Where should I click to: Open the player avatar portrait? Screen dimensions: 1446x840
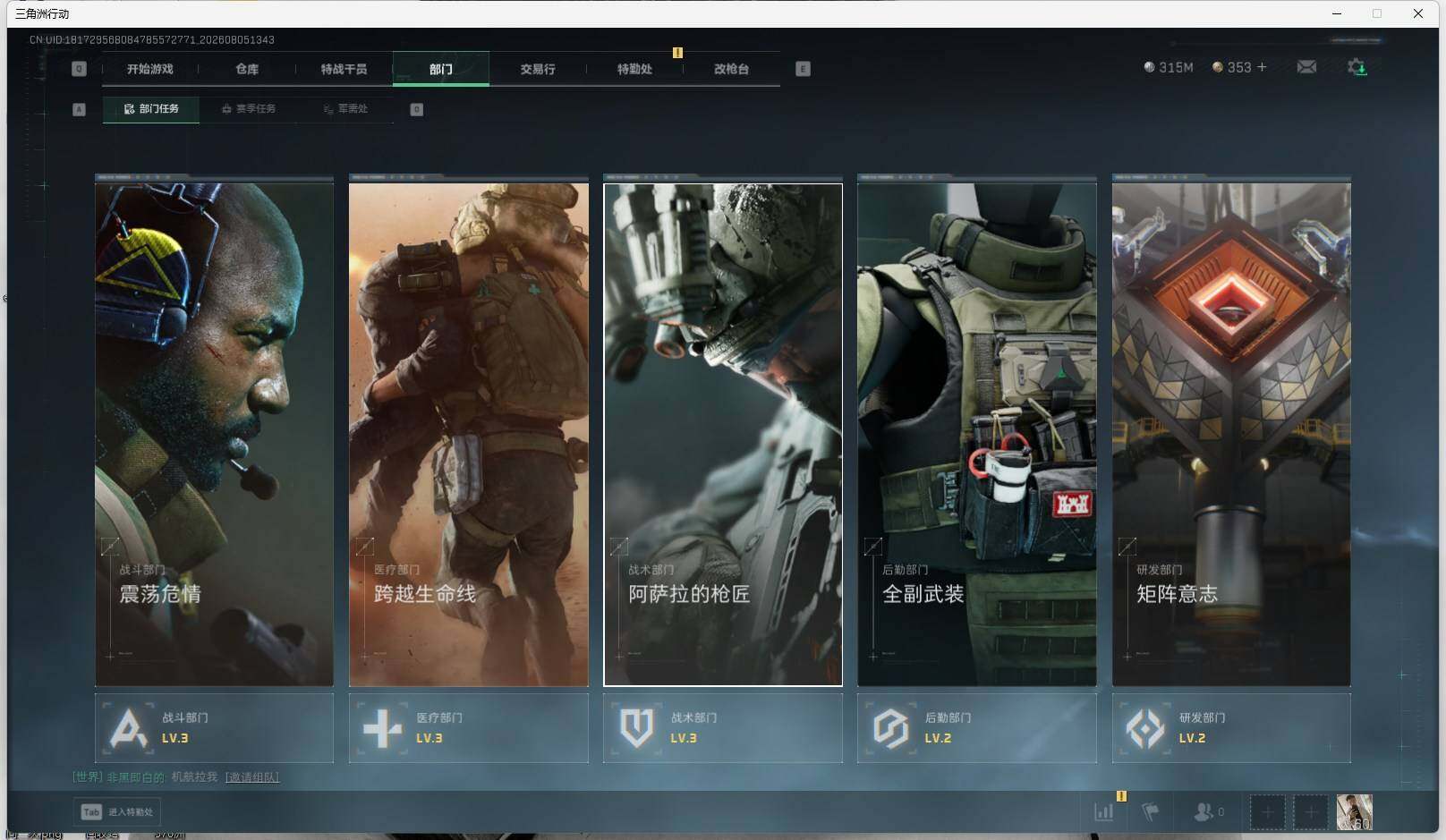(1354, 812)
